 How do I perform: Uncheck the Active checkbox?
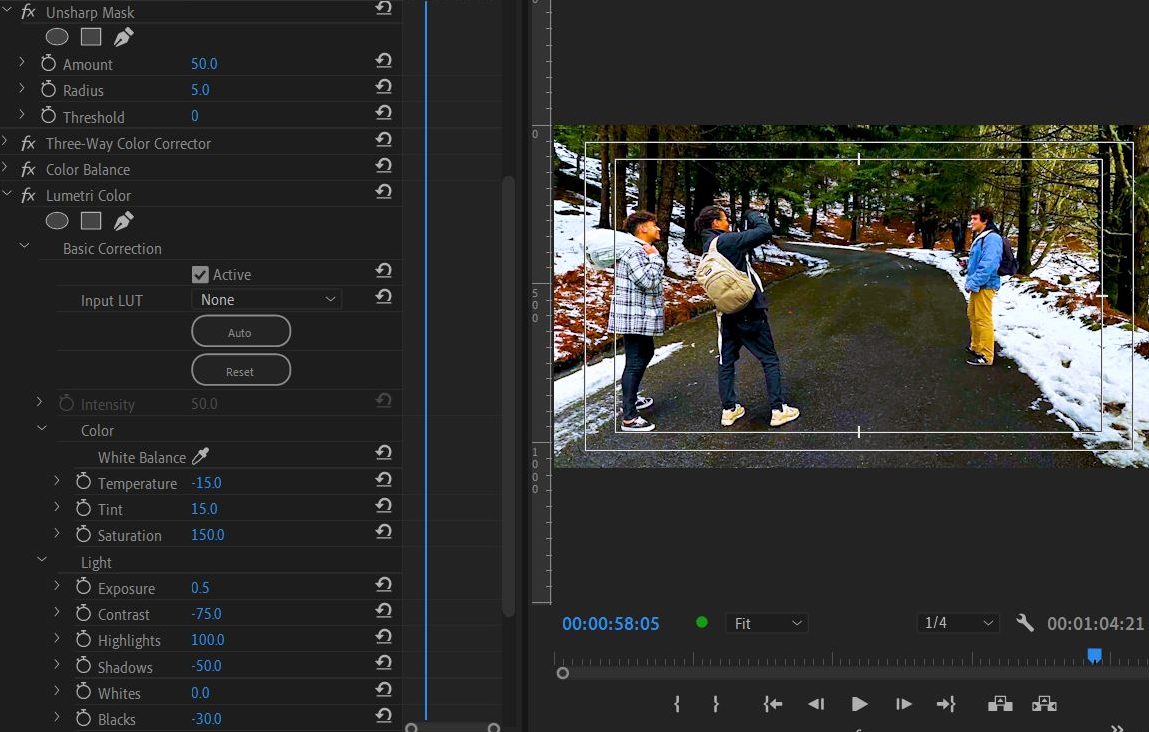pyautogui.click(x=200, y=274)
